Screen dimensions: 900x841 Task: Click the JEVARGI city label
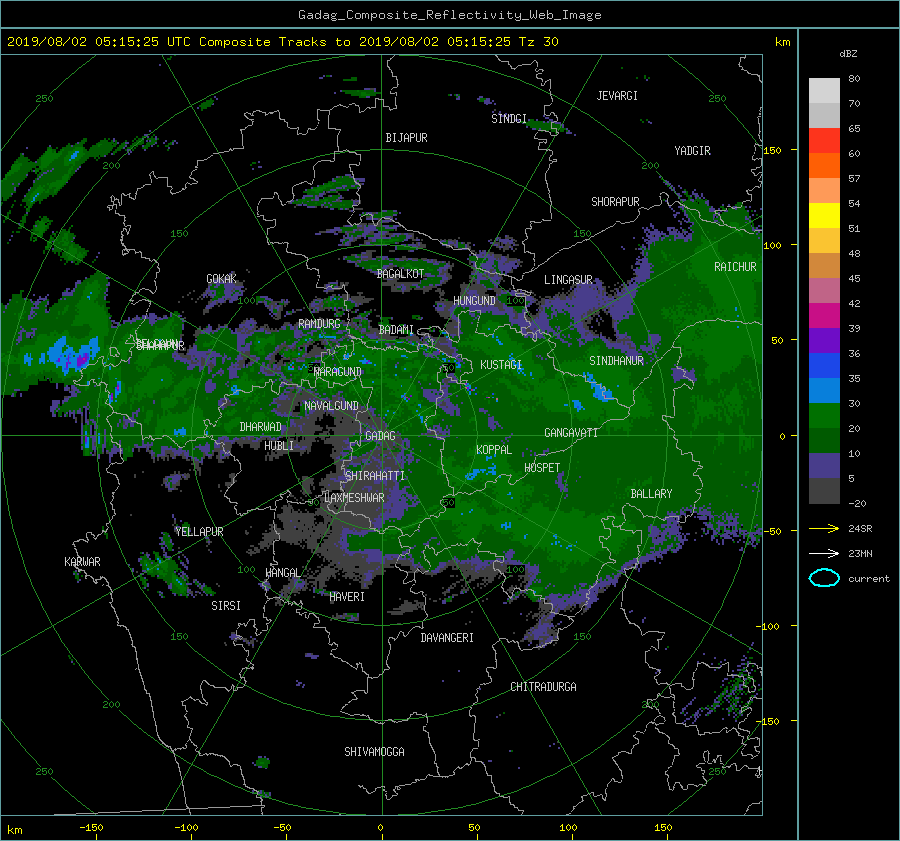point(617,96)
